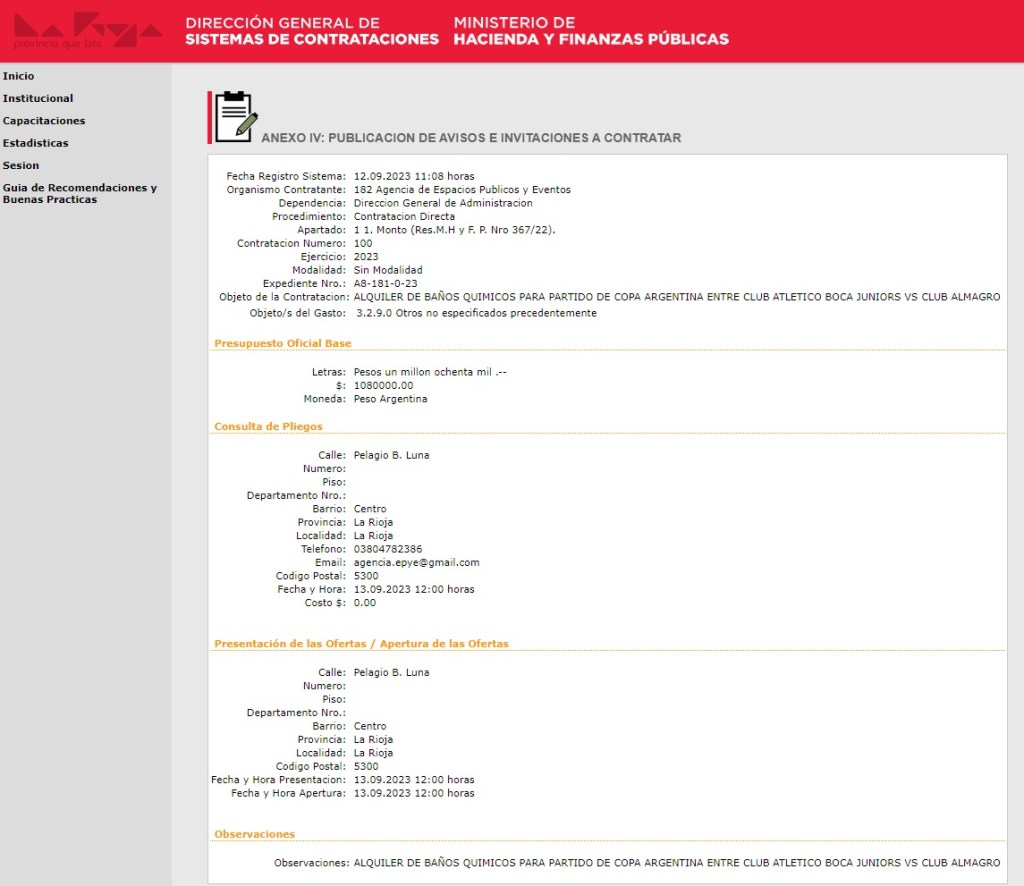Select the Sesion sidebar item
The width and height of the screenshot is (1024, 886).
tap(21, 165)
